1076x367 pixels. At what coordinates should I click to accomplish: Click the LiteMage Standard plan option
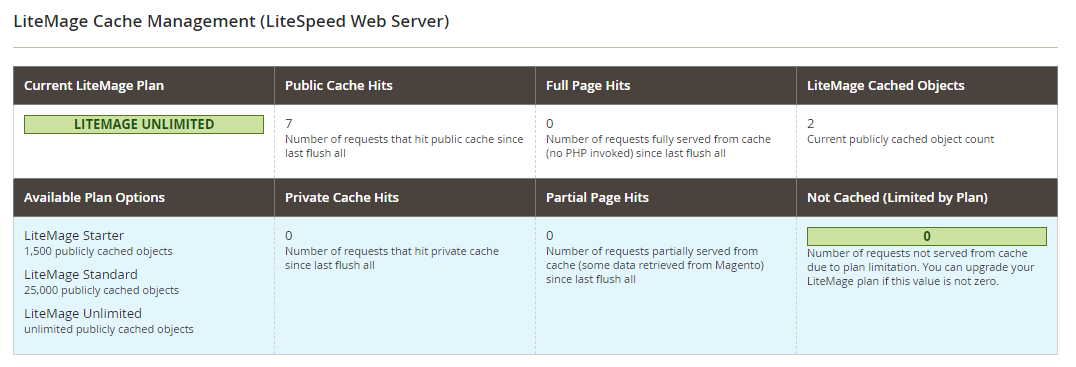coord(81,274)
